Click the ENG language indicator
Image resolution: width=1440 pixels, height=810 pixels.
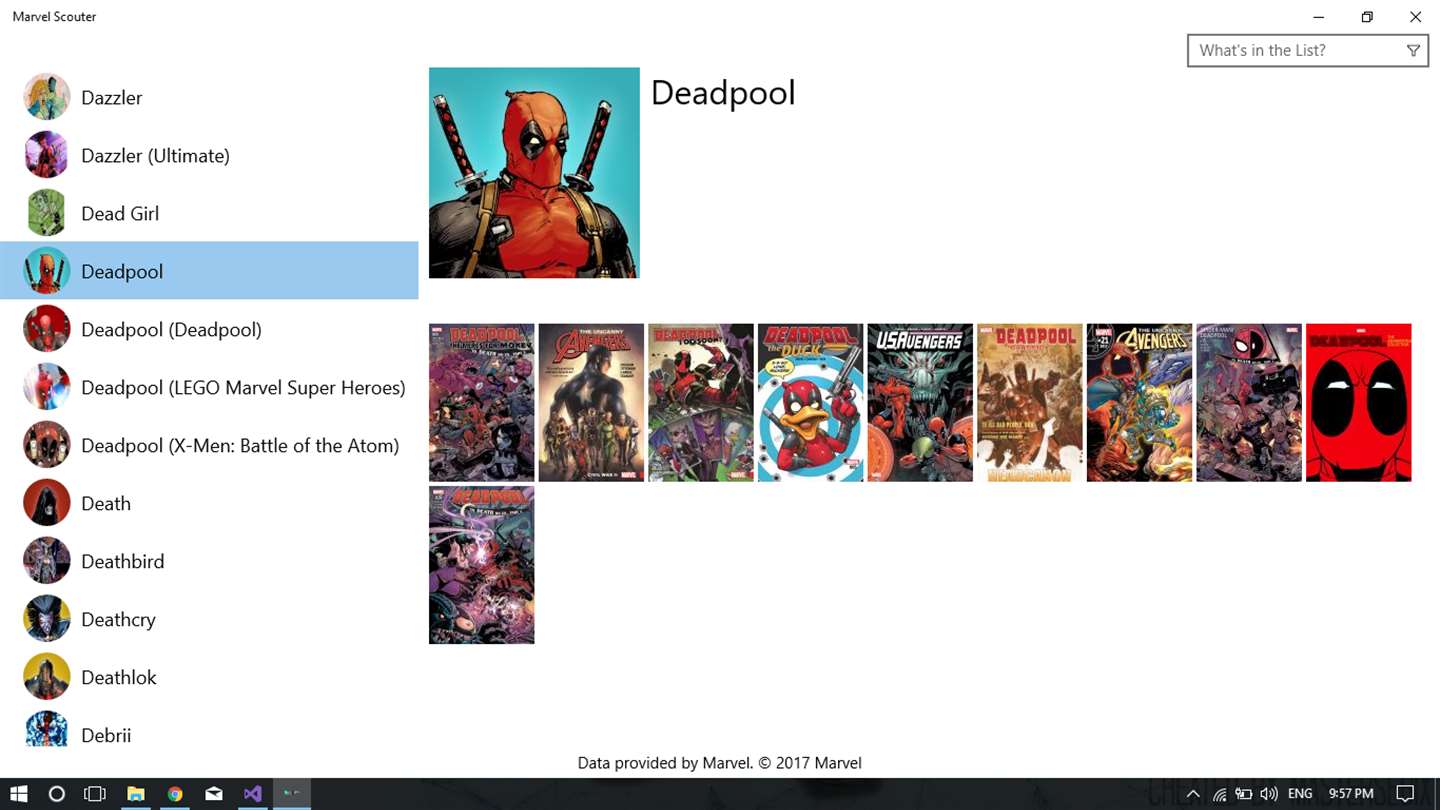[1300, 794]
